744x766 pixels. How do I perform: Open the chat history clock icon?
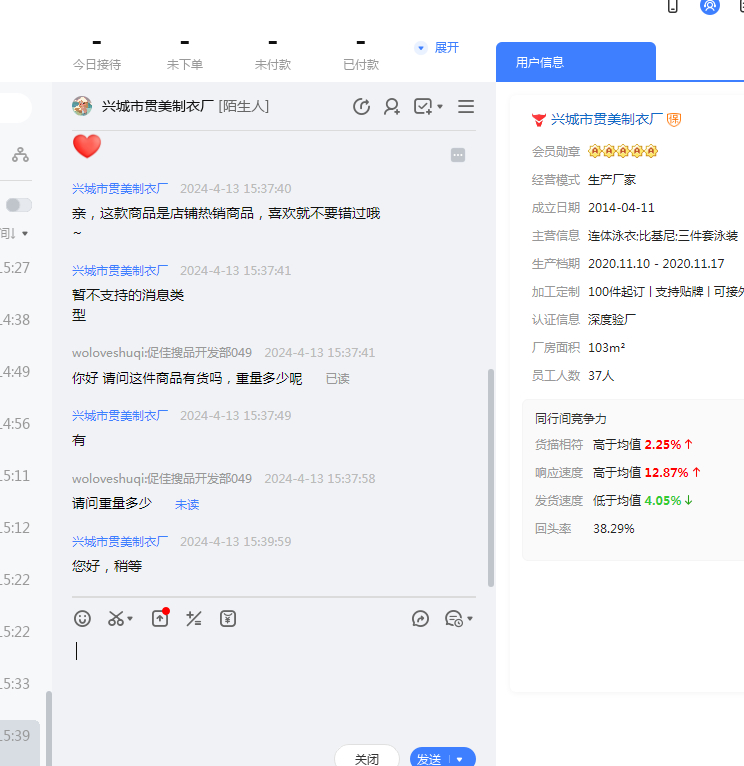362,107
